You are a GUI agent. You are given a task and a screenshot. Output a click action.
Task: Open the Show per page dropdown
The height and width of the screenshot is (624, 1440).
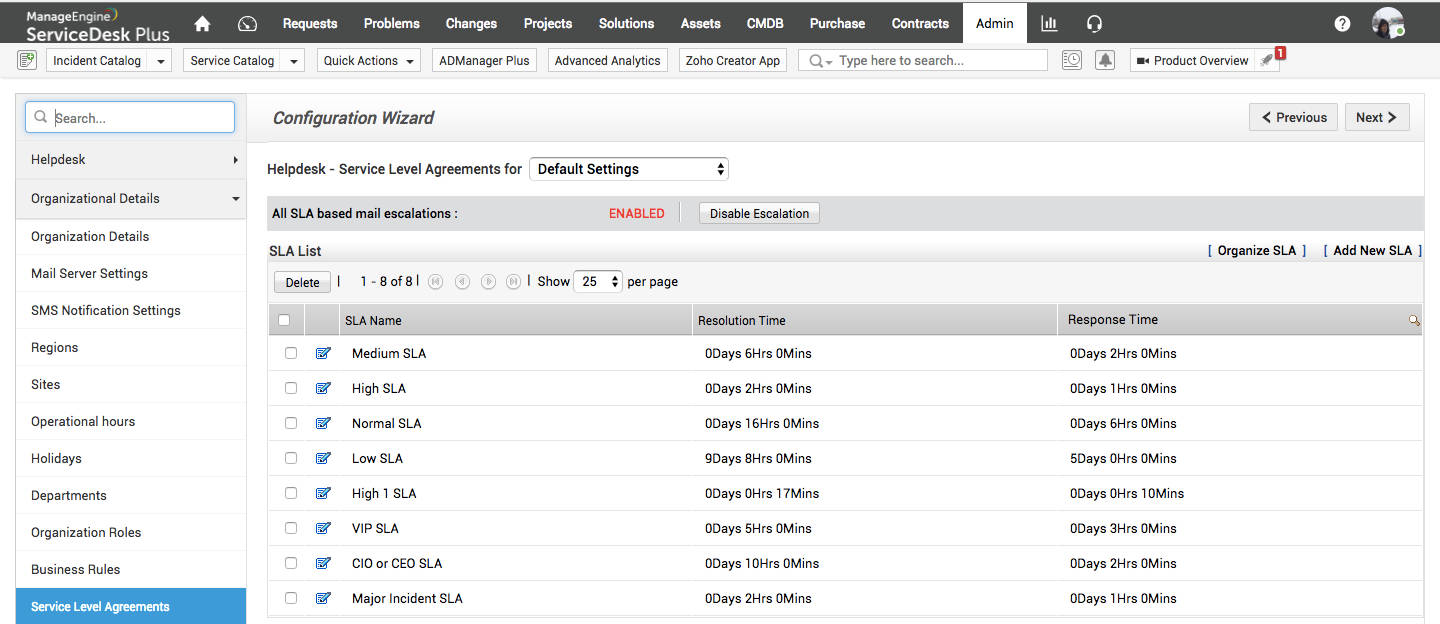pyautogui.click(x=598, y=282)
